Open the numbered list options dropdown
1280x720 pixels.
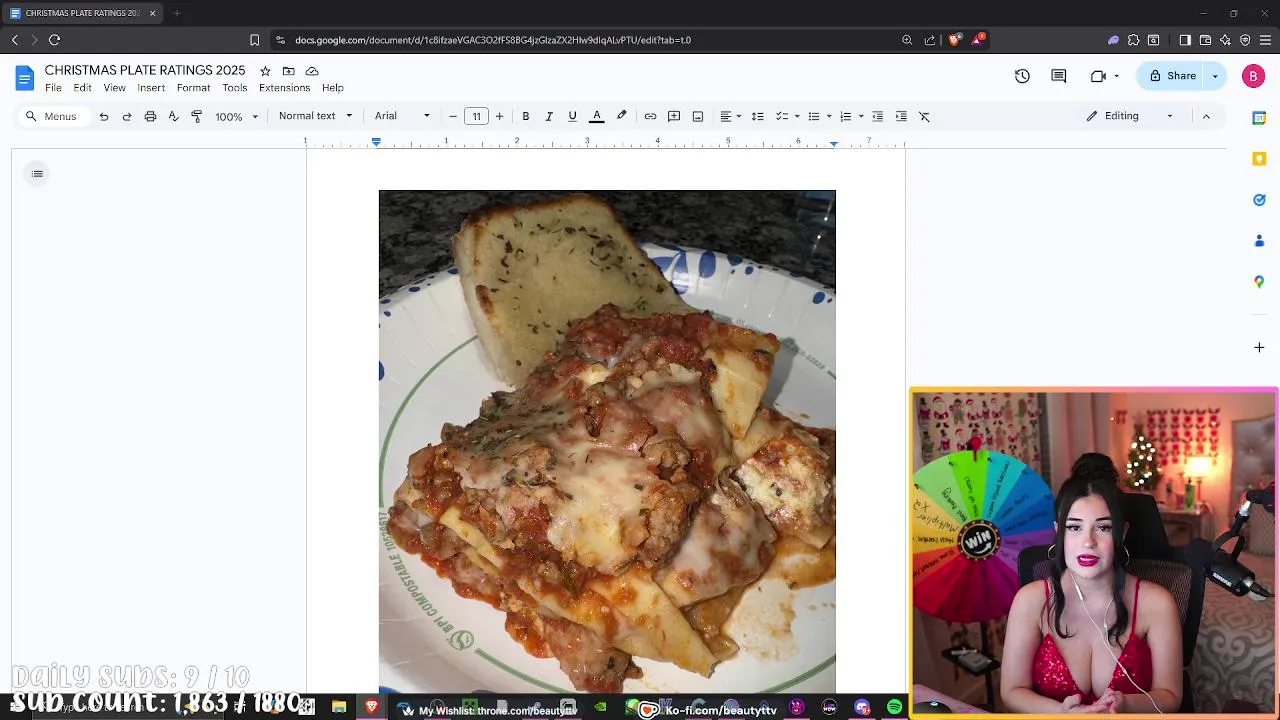(861, 116)
